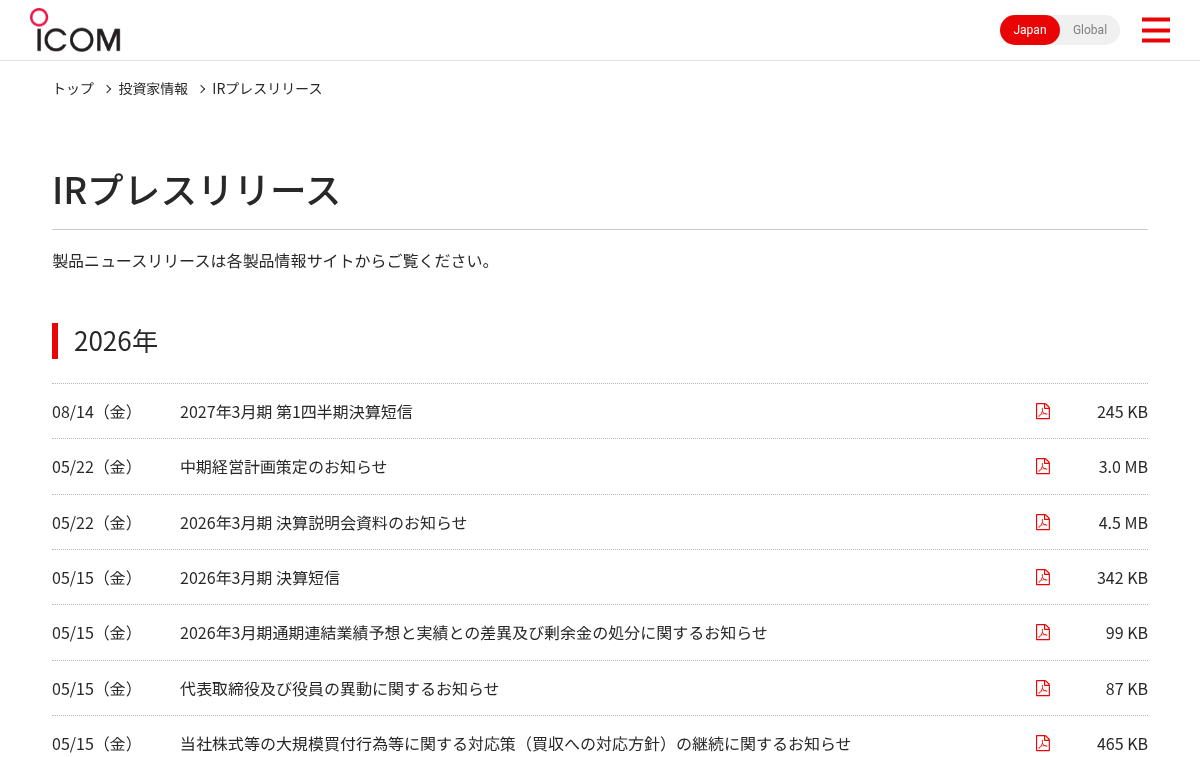Open PDF icon for 中期経営計画策定のお知らせ
The image size is (1200, 757).
pyautogui.click(x=1043, y=466)
